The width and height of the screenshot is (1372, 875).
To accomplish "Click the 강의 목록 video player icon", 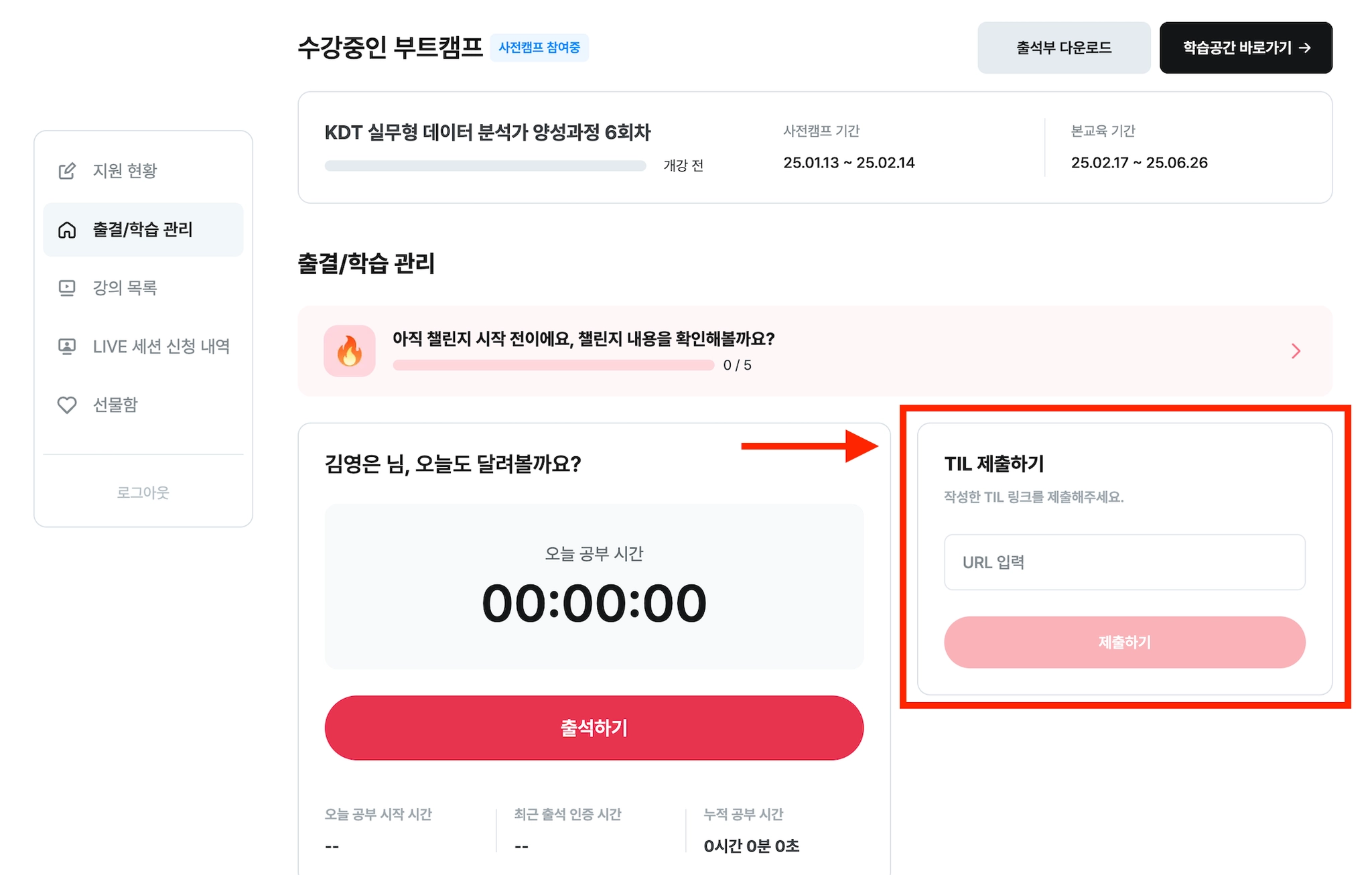I will [67, 288].
